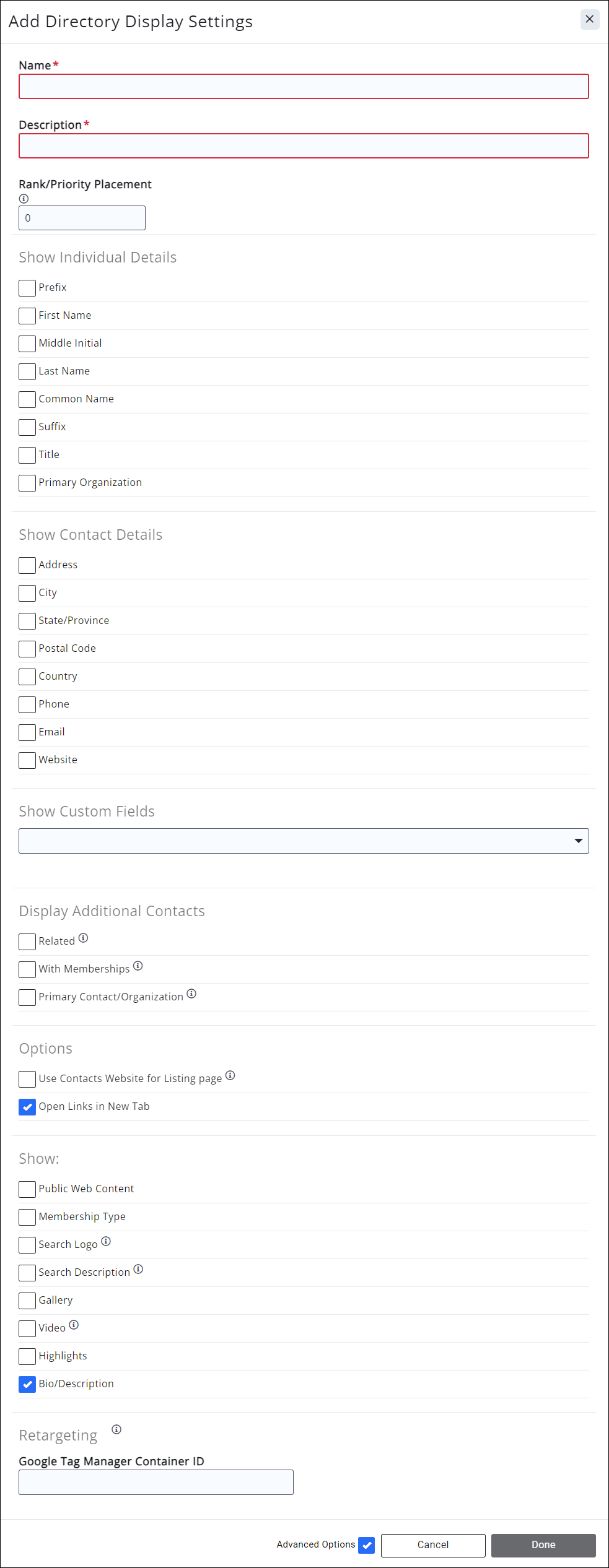Screen dimensions: 609x1568
Task: Check the Membership Type option
Action: click(x=26, y=1217)
